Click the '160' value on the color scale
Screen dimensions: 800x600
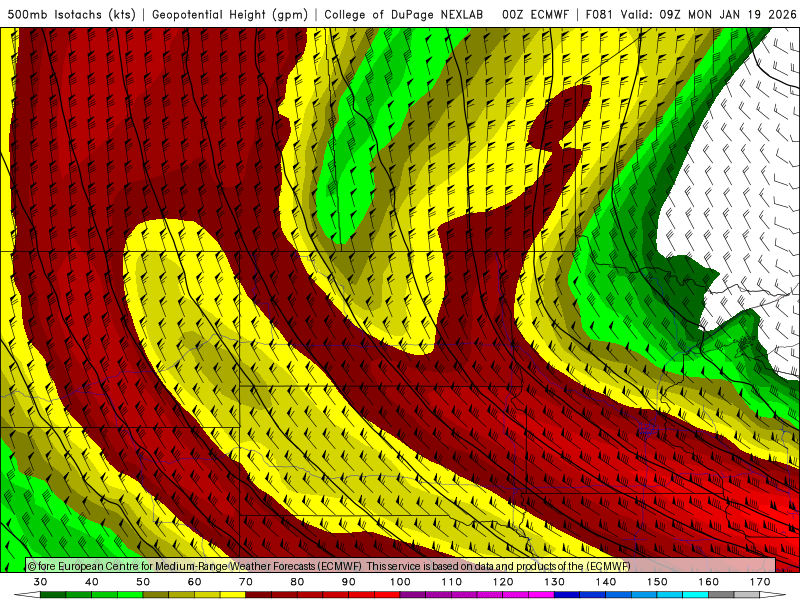point(709,582)
